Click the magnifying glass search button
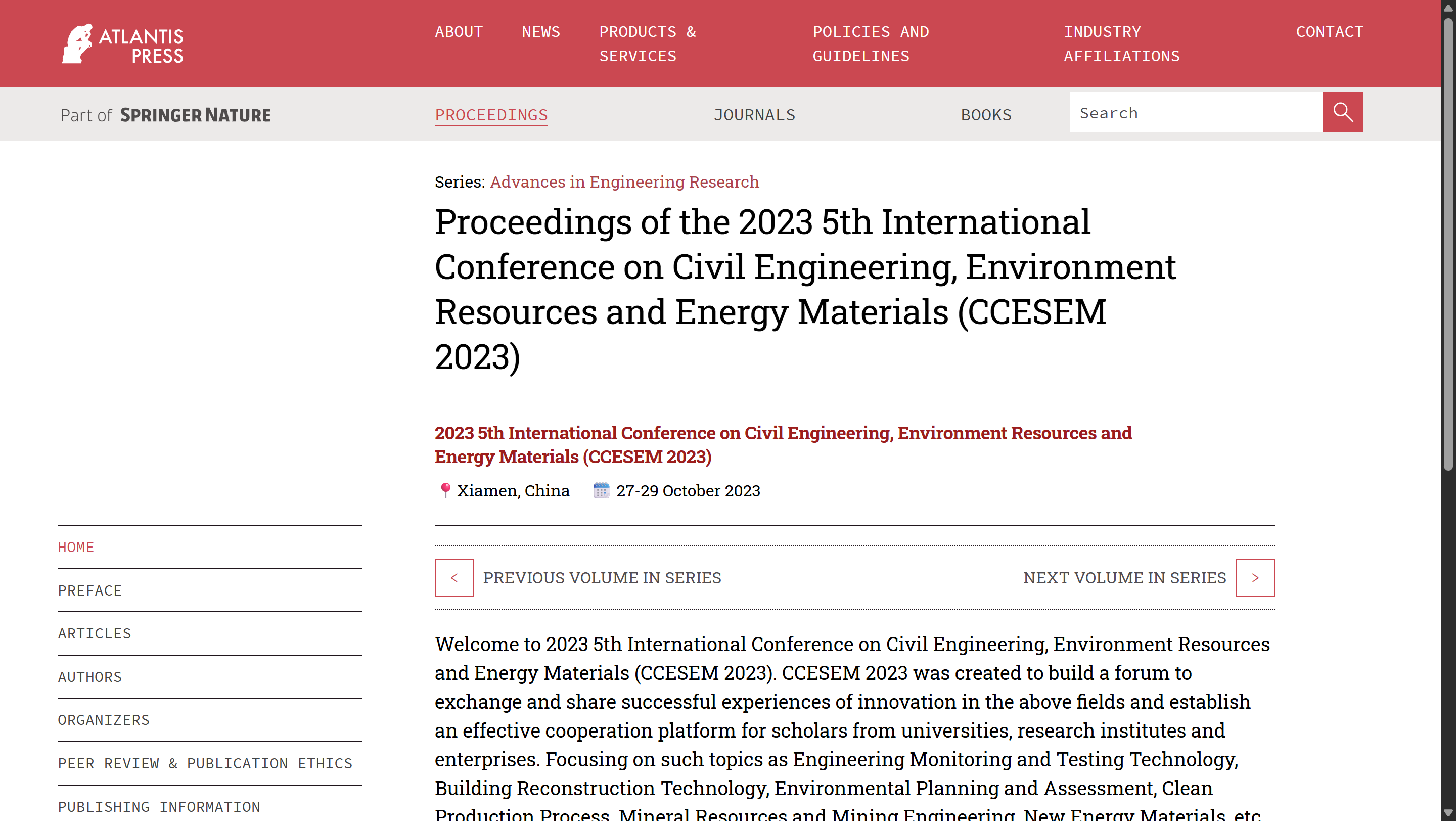 [x=1342, y=112]
